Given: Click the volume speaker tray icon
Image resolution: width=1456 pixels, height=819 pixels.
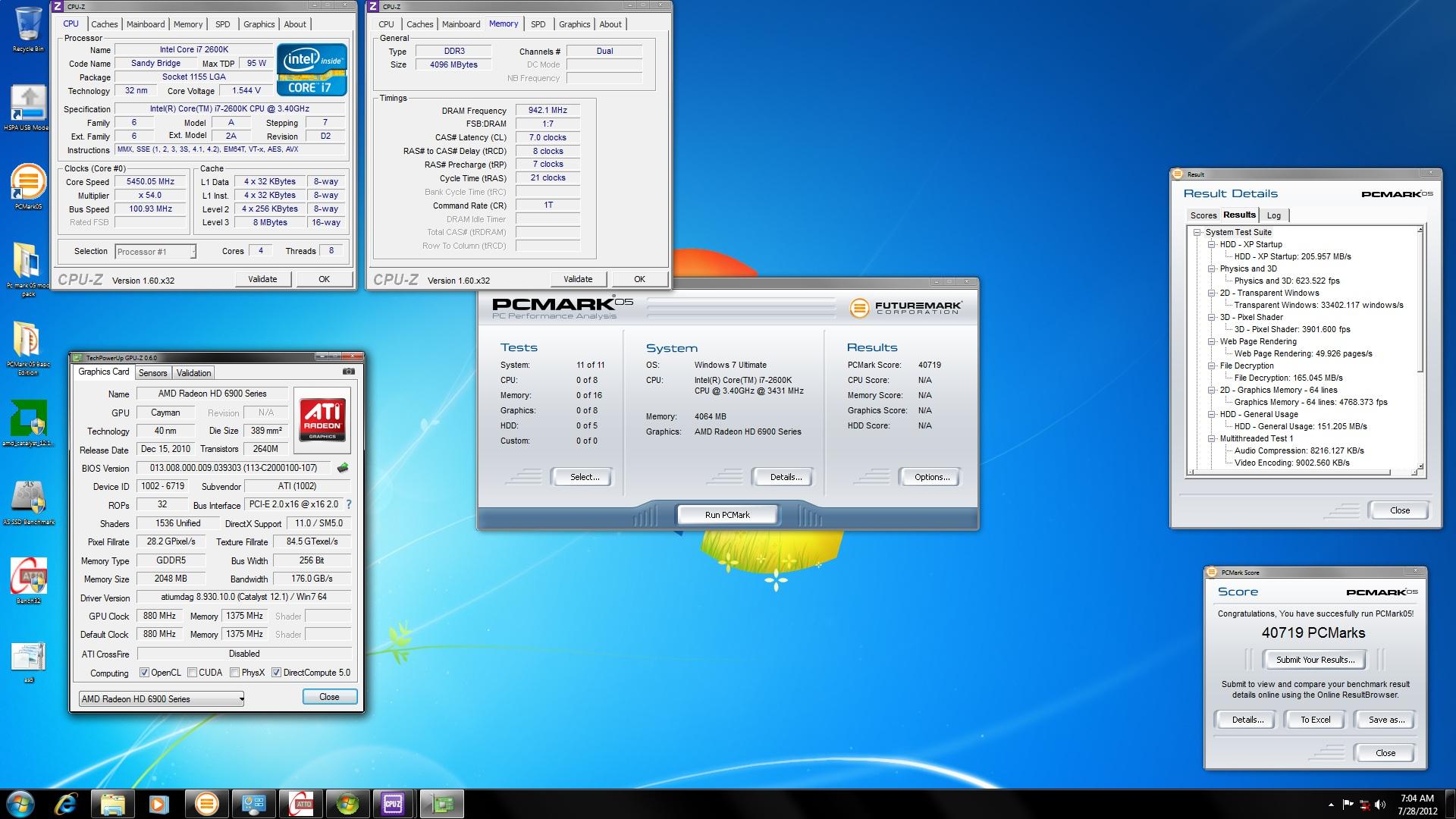Looking at the screenshot, I should click(x=1380, y=804).
